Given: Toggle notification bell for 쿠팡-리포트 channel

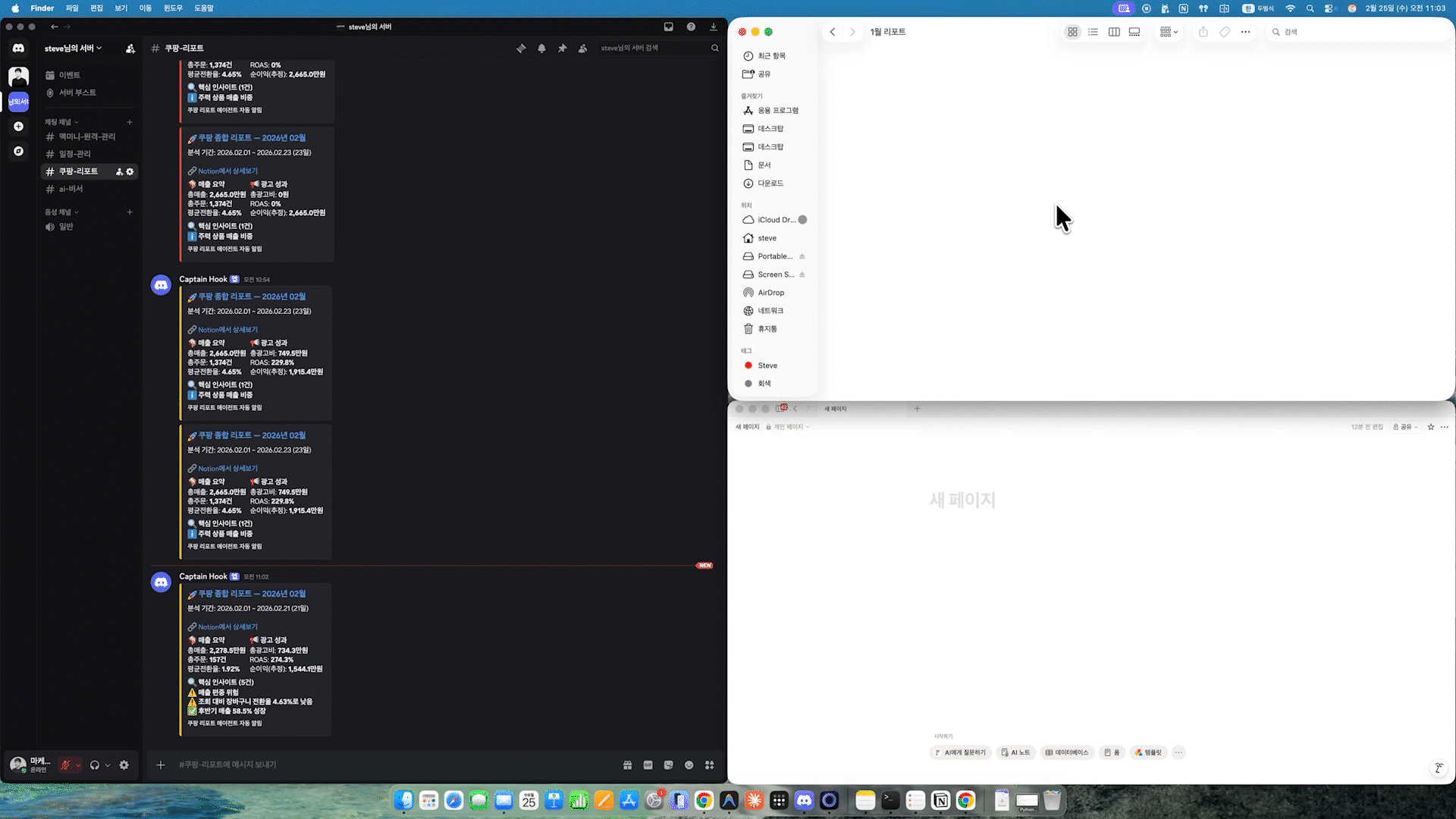Looking at the screenshot, I should click(x=541, y=48).
